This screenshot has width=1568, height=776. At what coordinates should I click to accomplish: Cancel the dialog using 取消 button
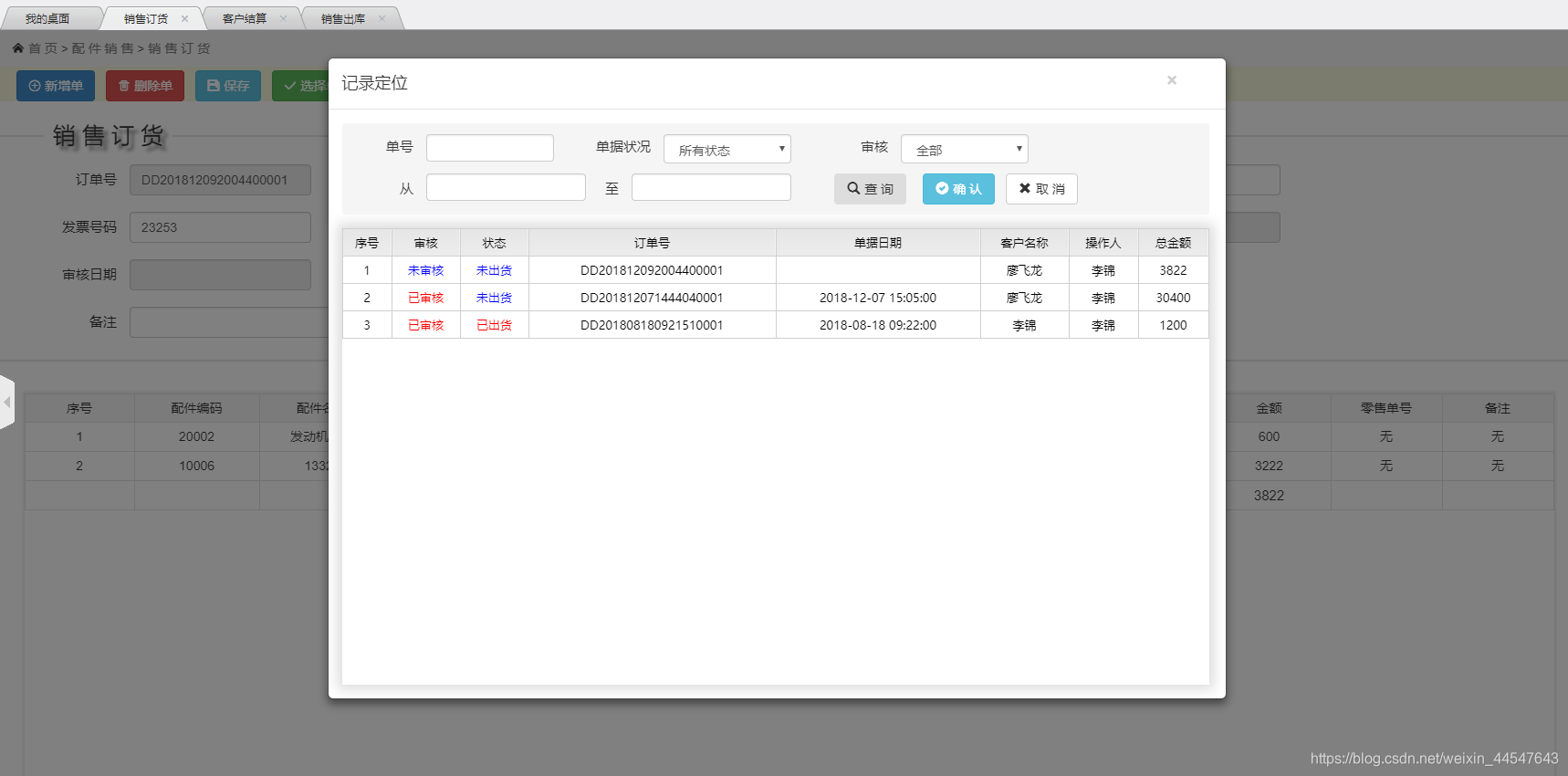click(x=1041, y=189)
